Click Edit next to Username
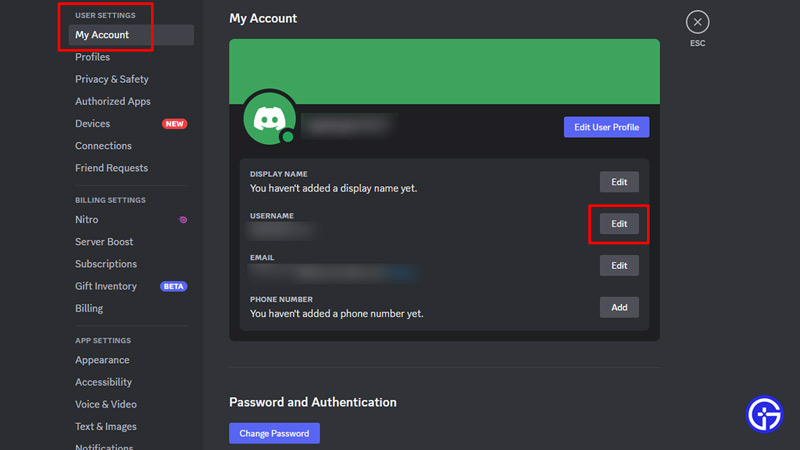Image resolution: width=800 pixels, height=450 pixels. point(619,224)
